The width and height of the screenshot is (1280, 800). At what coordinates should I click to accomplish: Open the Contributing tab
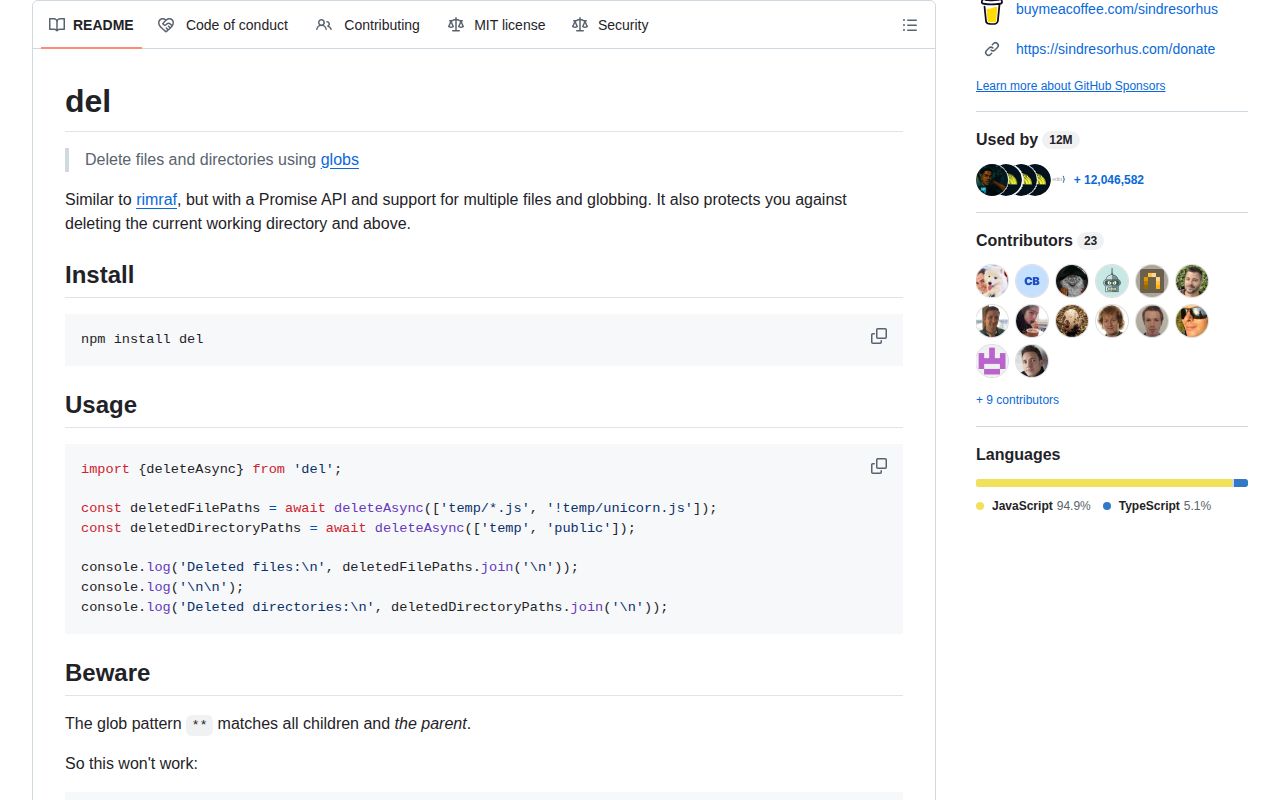[x=368, y=25]
